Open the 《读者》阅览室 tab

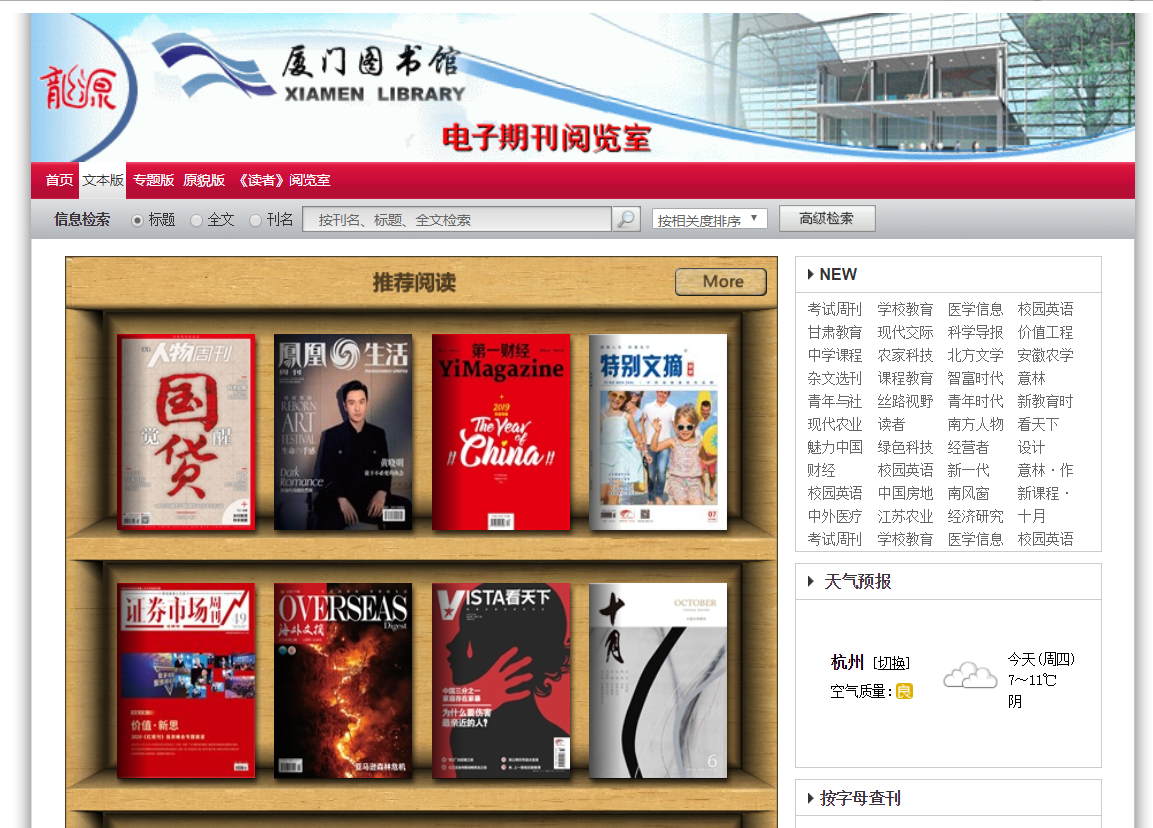pyautogui.click(x=282, y=180)
